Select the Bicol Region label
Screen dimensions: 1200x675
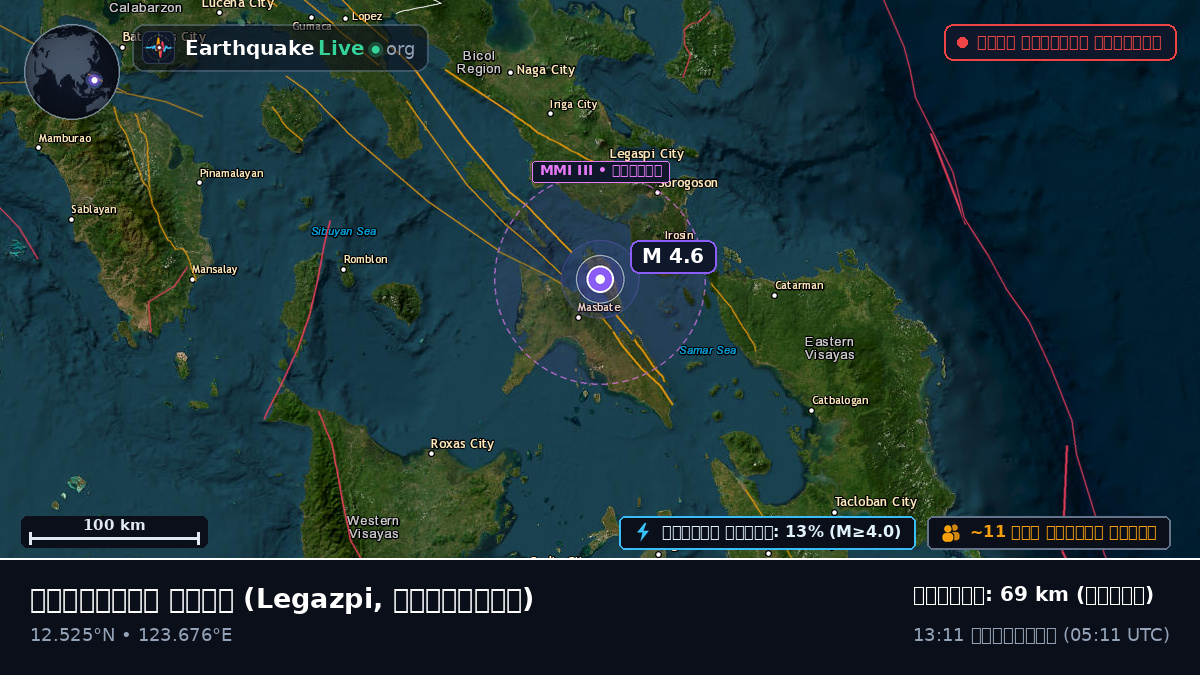(479, 62)
